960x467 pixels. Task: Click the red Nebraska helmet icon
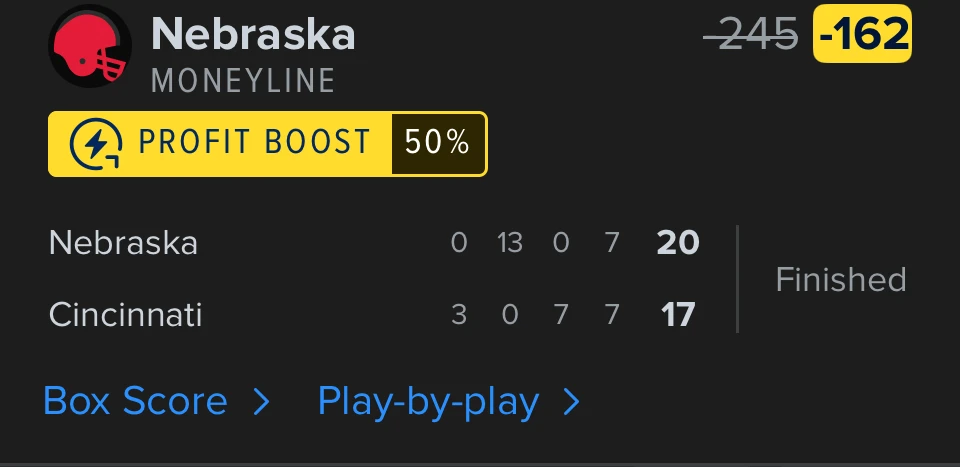(90, 47)
